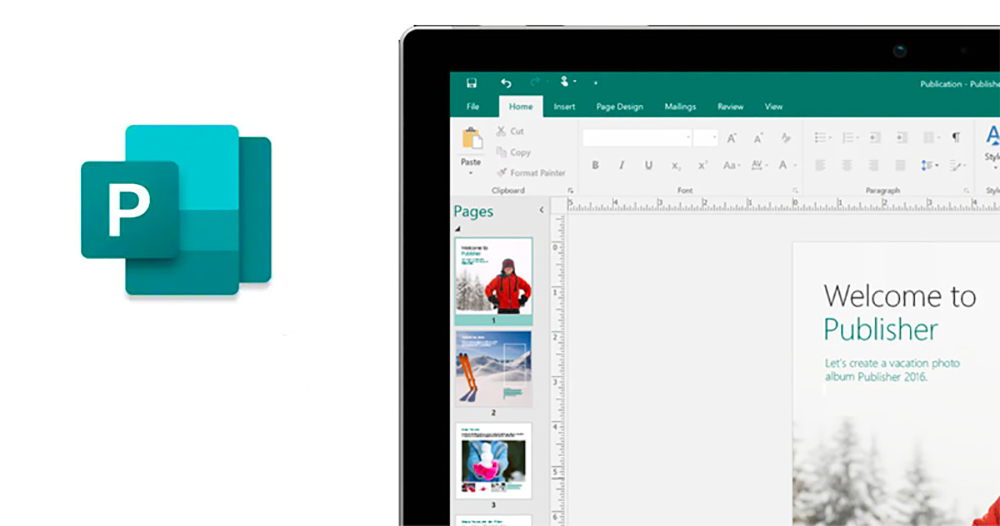Image resolution: width=1000 pixels, height=526 pixels.
Task: Toggle Touch/Mouse mode icon
Action: pos(564,82)
